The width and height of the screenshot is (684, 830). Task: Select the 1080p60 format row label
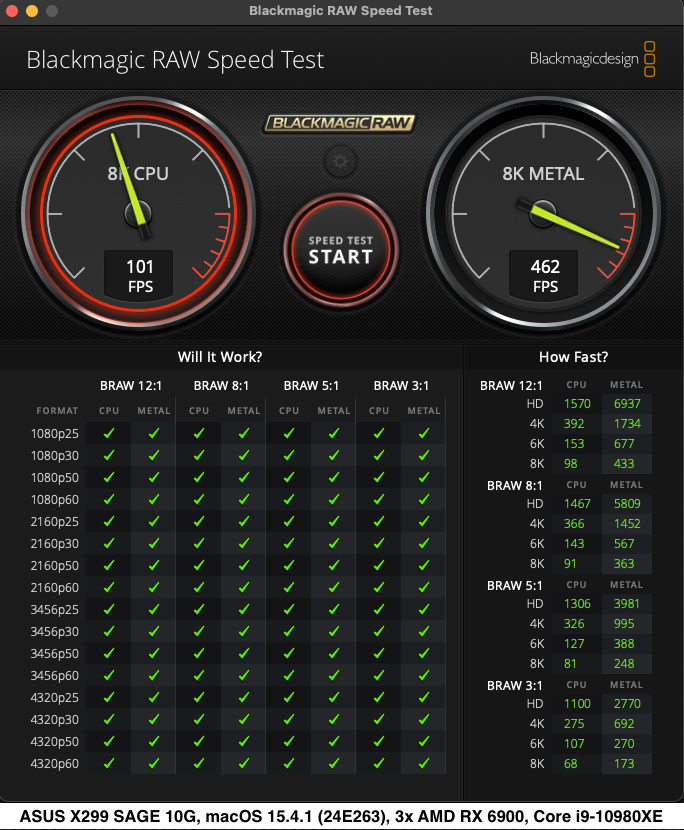point(55,500)
